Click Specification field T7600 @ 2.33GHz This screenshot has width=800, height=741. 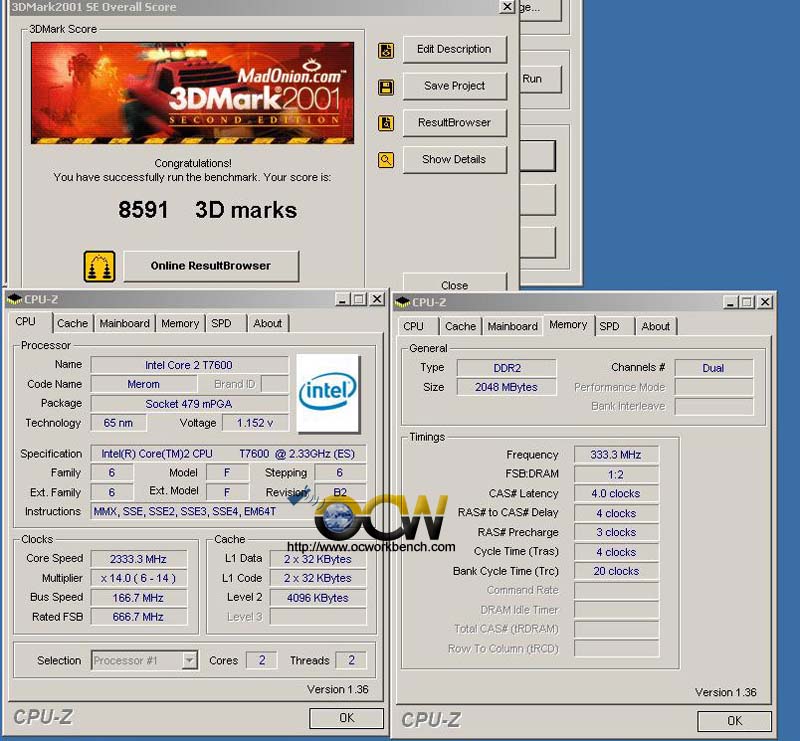228,454
